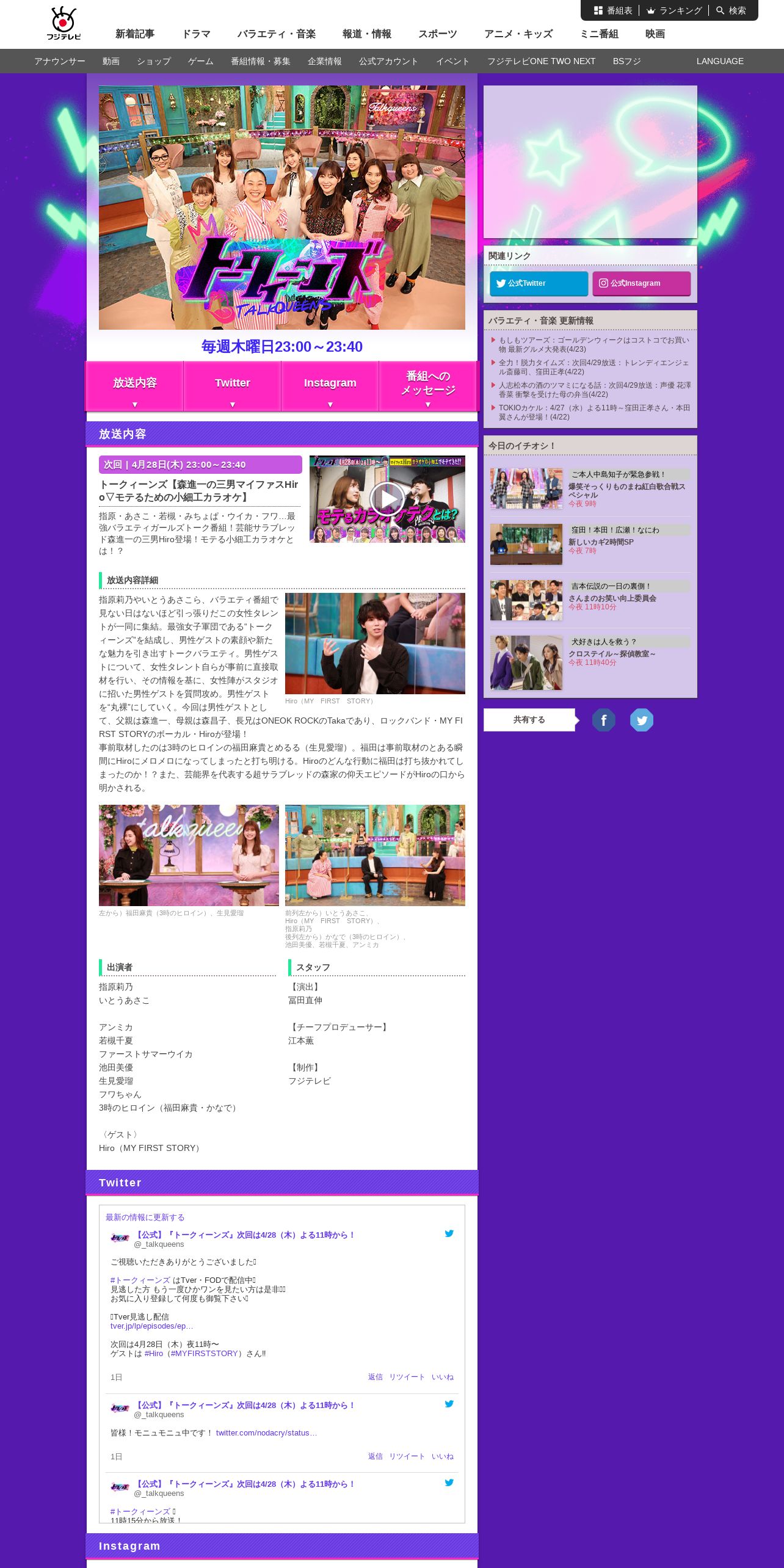Open the アナウンサー link

point(60,61)
